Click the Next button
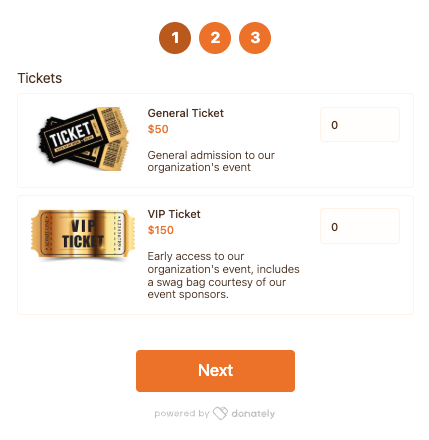 click(x=215, y=371)
